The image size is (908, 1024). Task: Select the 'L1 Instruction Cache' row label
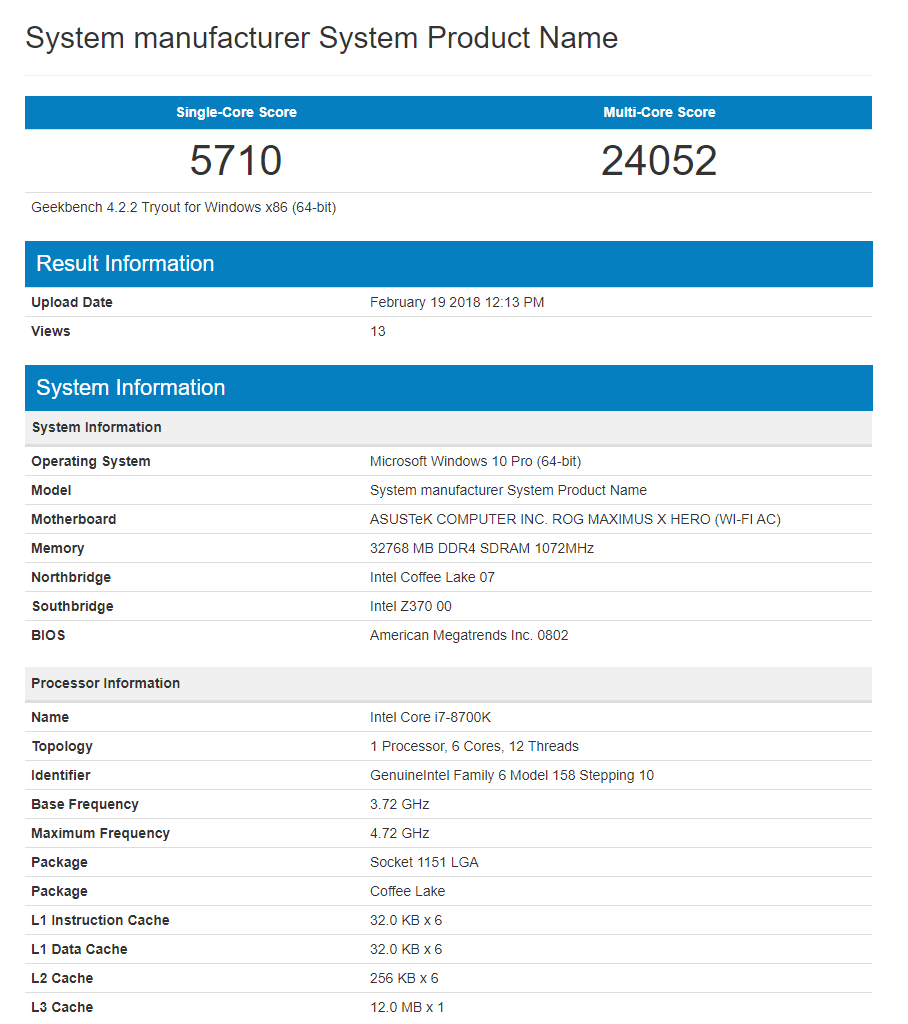tap(101, 920)
